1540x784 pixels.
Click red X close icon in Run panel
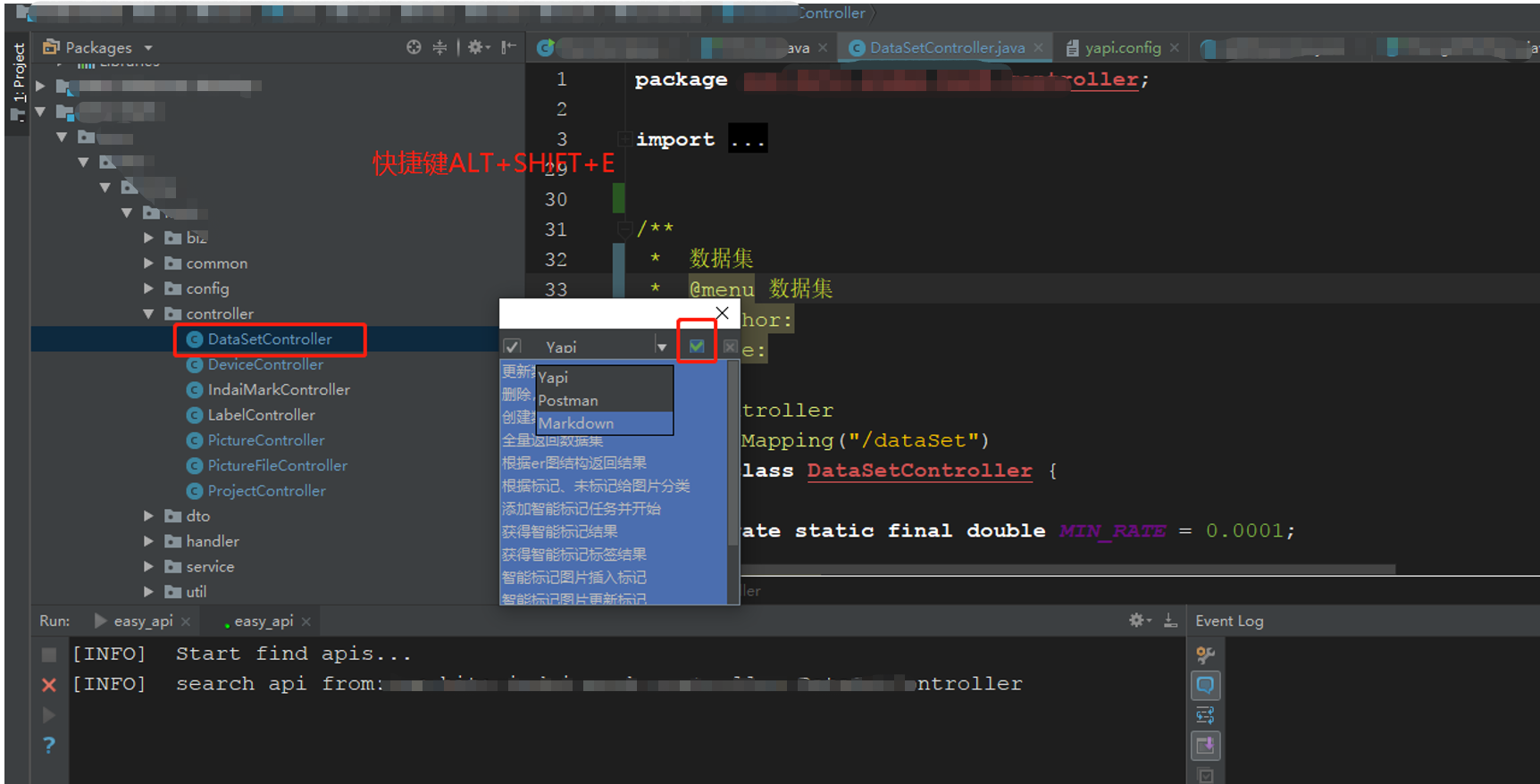pyautogui.click(x=49, y=685)
